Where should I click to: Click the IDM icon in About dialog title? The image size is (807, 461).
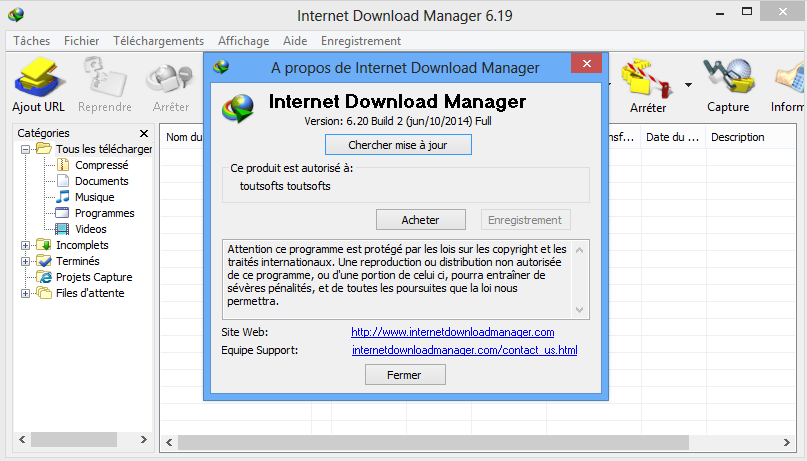[x=221, y=67]
